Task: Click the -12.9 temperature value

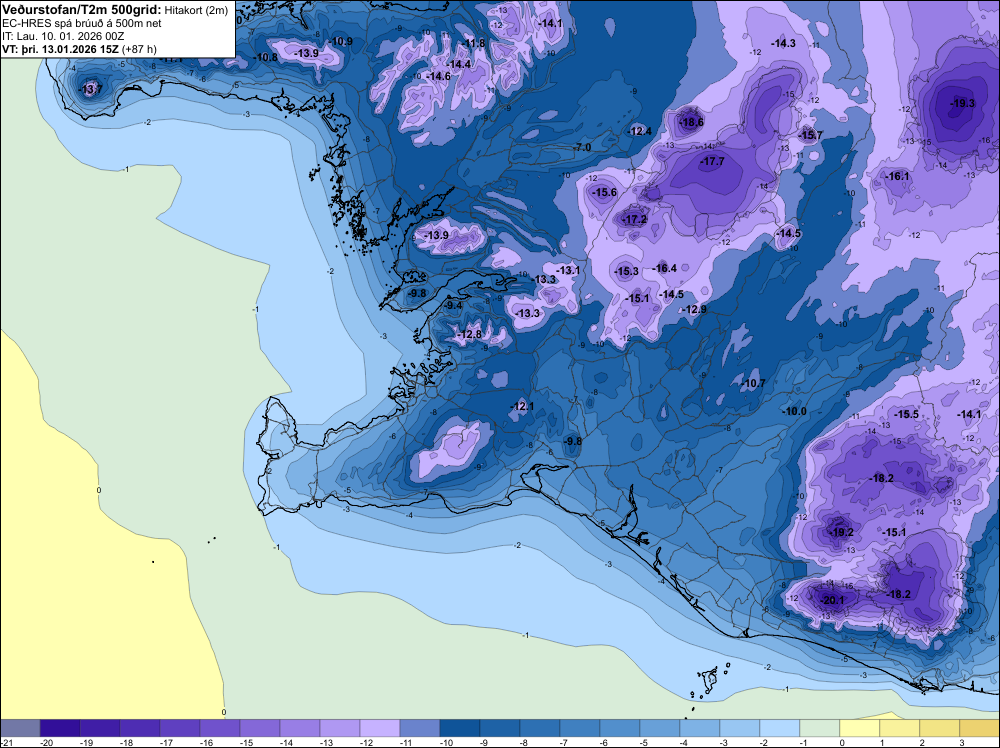Action: [695, 309]
